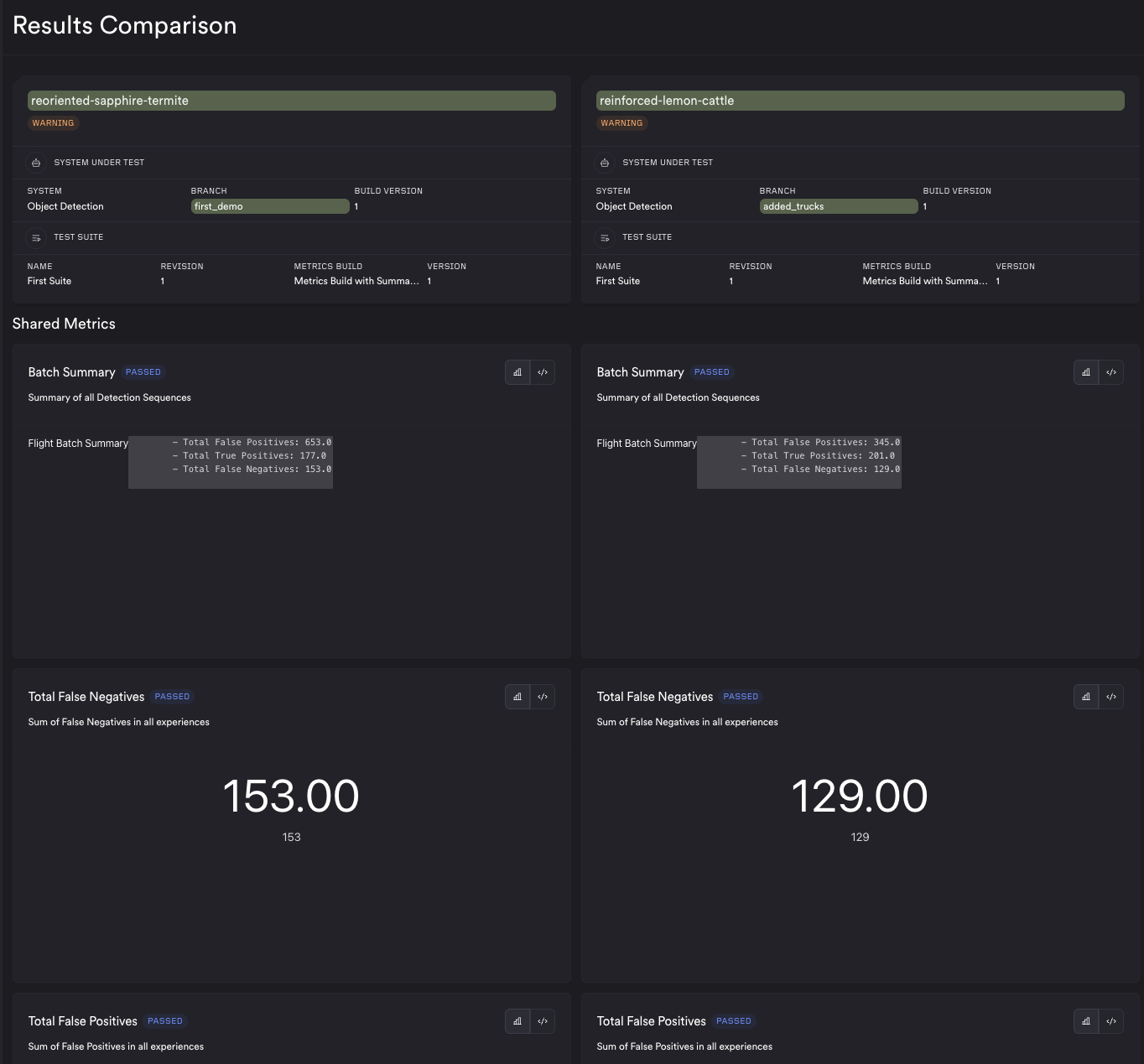Click Test Suite list icon in right panel
This screenshot has height=1064, width=1144.
coord(605,238)
